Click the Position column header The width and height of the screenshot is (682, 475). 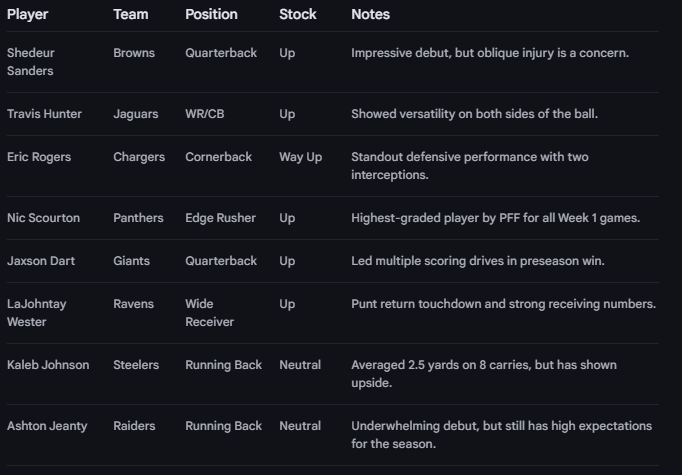(211, 15)
